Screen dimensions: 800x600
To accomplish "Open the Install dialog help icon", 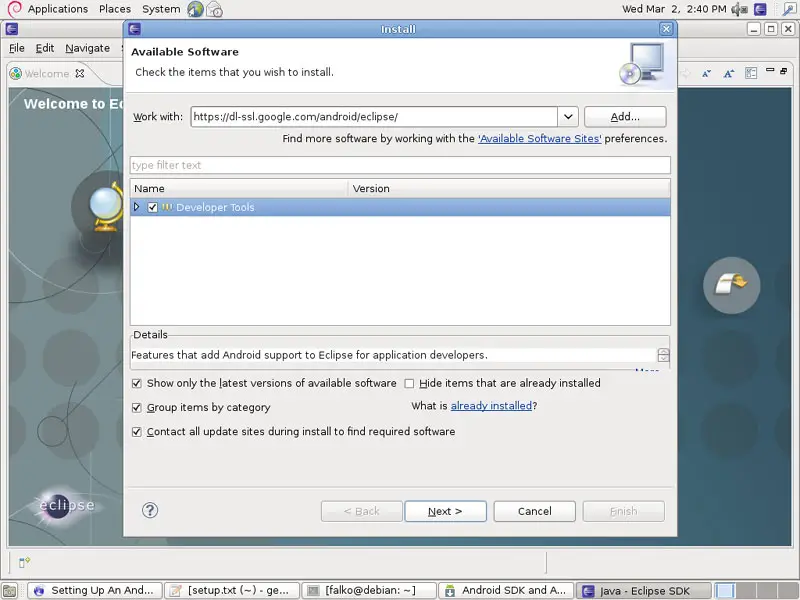I will [x=150, y=510].
